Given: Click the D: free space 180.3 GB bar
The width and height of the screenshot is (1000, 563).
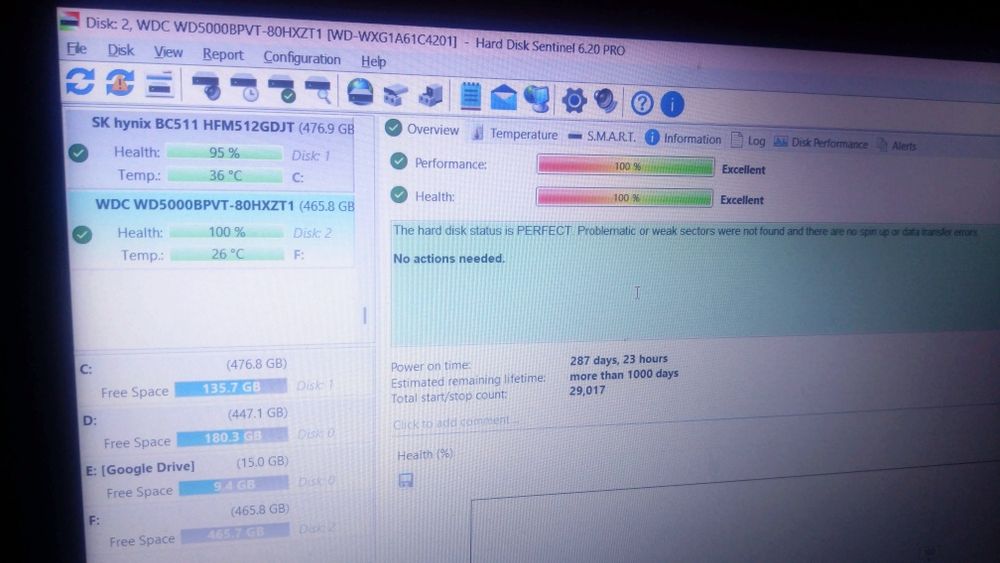Looking at the screenshot, I should pyautogui.click(x=233, y=437).
